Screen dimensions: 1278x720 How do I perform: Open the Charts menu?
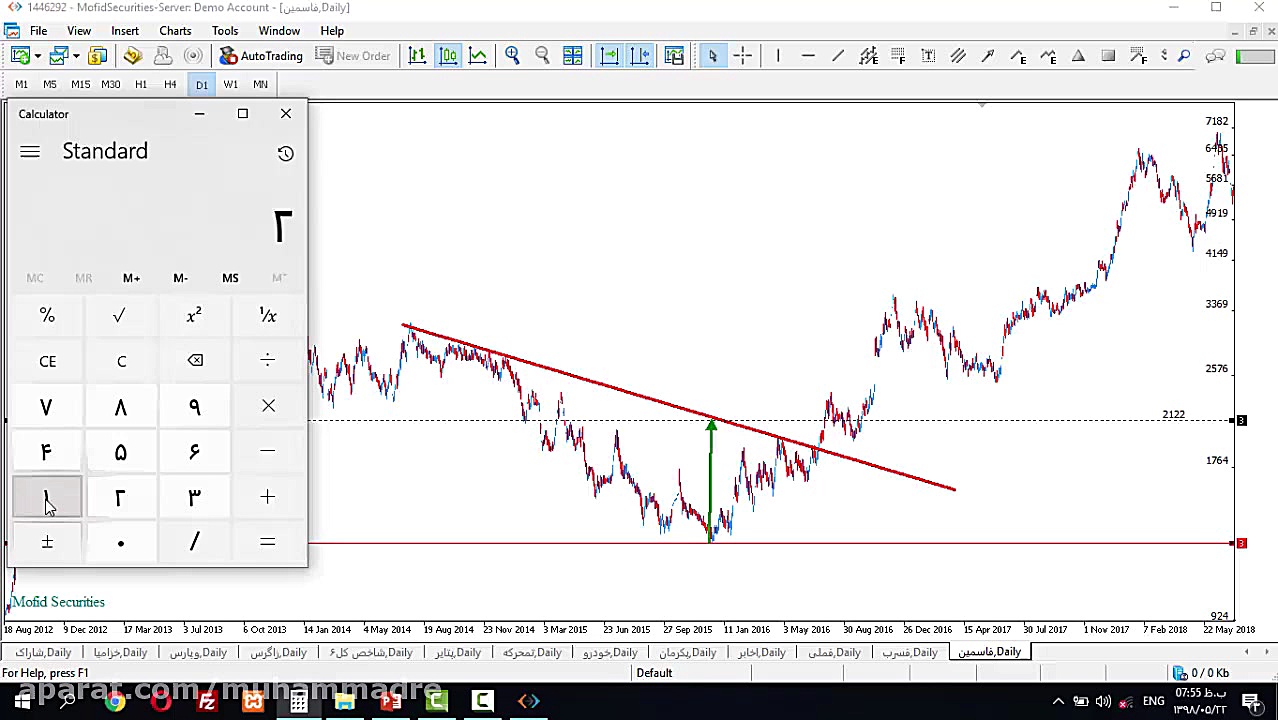[x=175, y=31]
